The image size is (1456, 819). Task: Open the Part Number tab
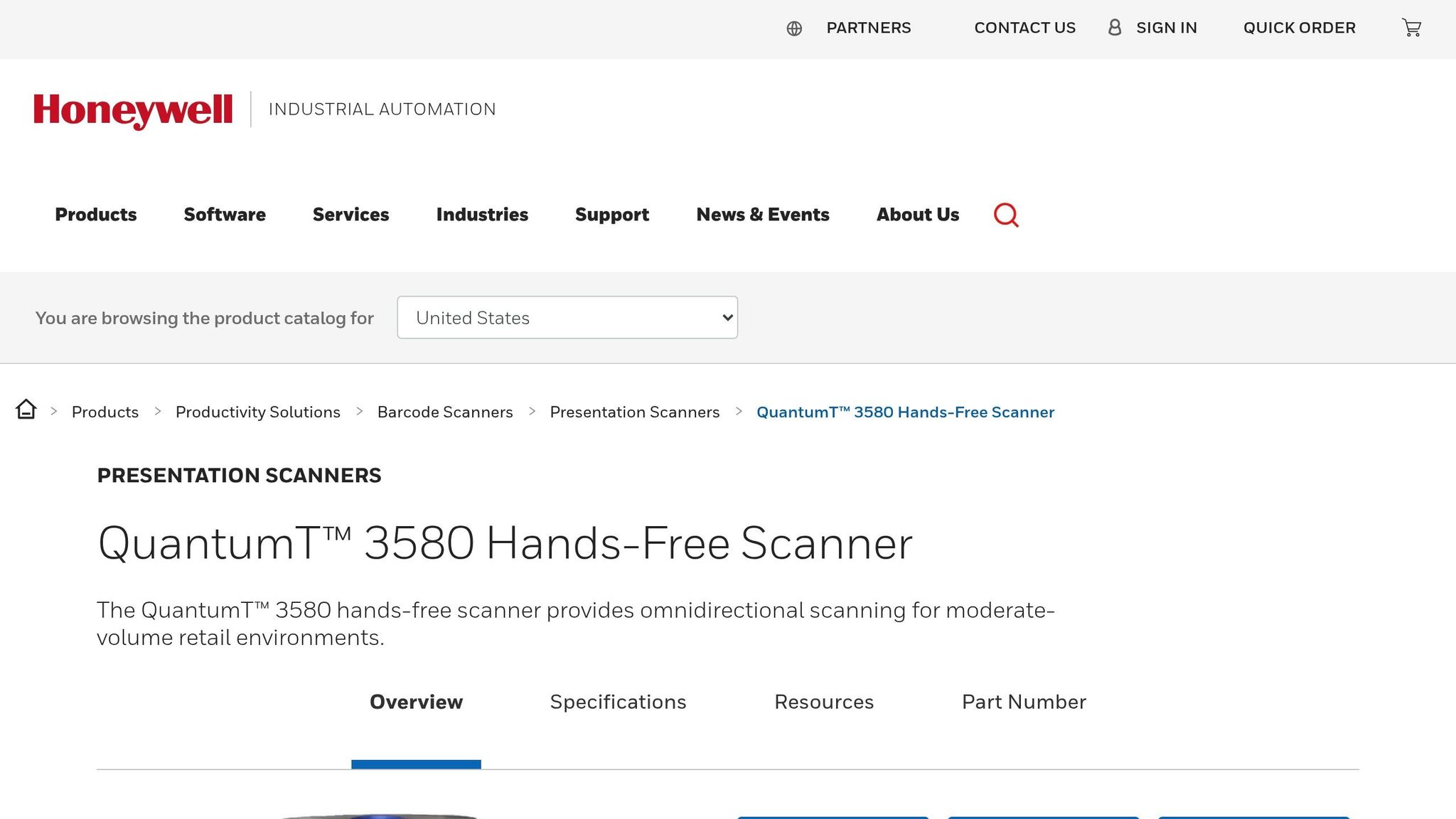1024,702
